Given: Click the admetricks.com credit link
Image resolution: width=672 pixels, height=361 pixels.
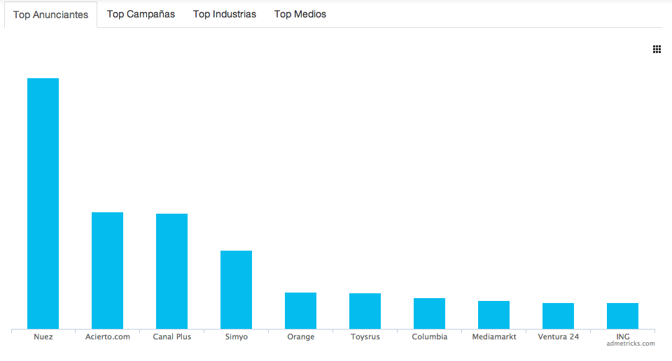Looking at the screenshot, I should [x=630, y=343].
